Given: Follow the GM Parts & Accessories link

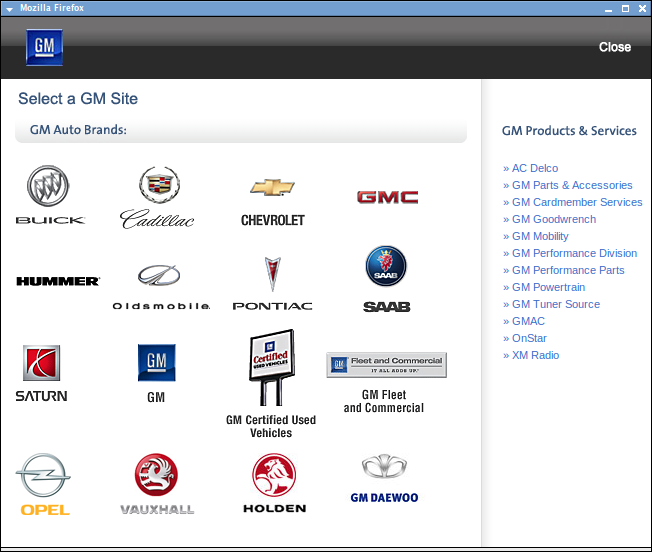Looking at the screenshot, I should [571, 185].
